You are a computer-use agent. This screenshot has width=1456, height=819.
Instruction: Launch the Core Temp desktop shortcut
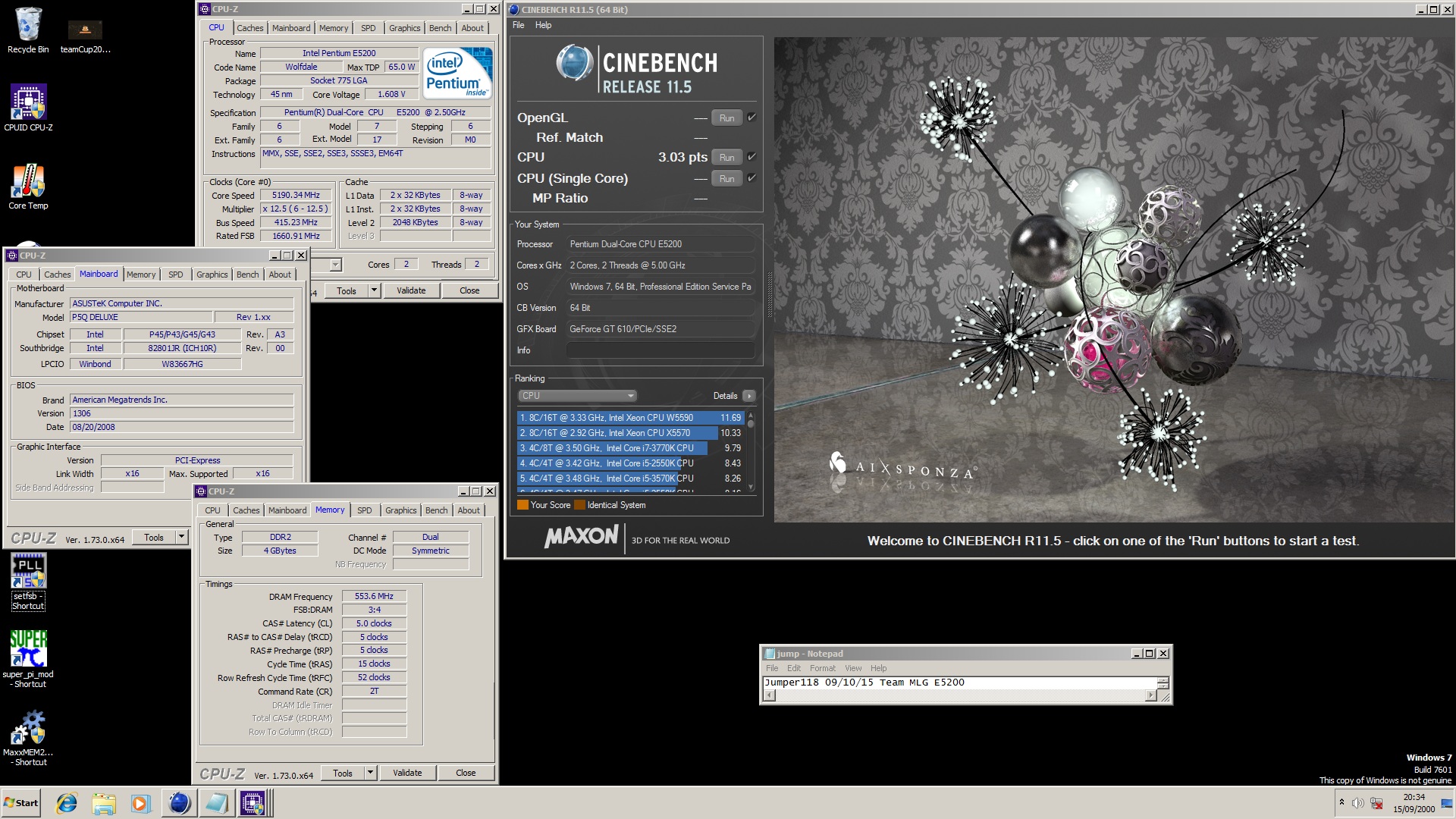28,187
